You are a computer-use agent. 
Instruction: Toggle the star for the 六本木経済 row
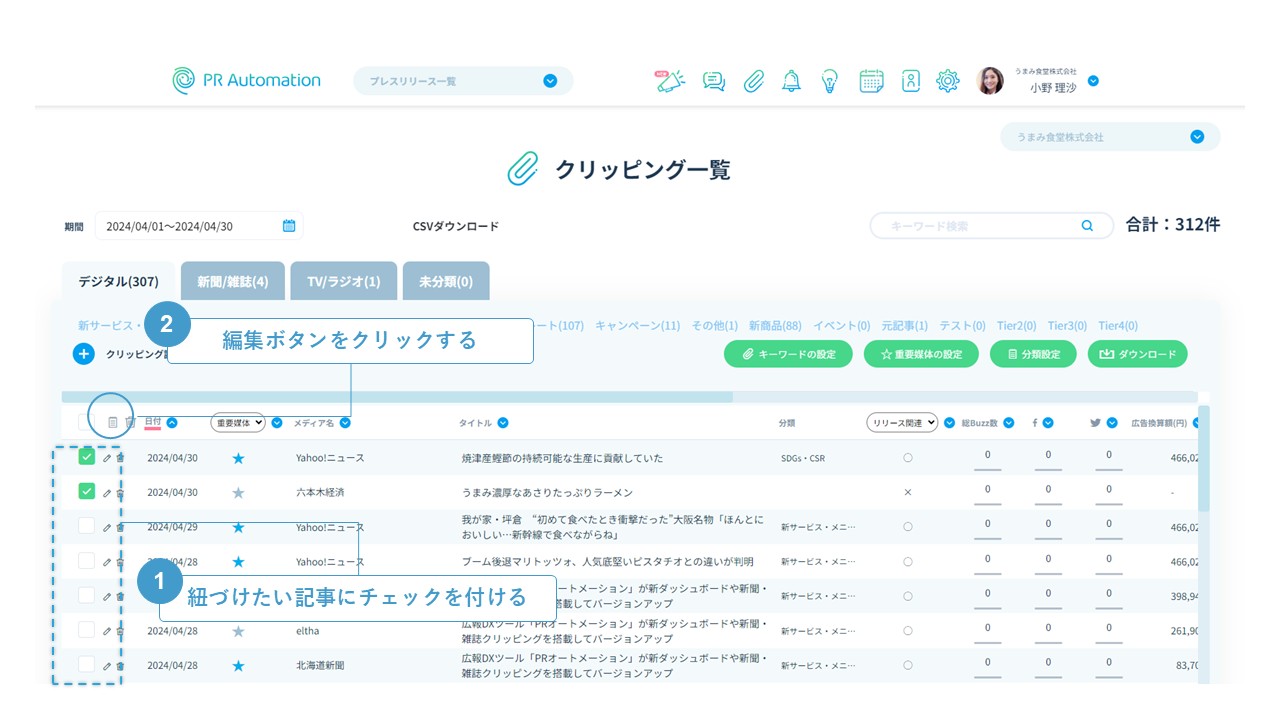(x=238, y=493)
